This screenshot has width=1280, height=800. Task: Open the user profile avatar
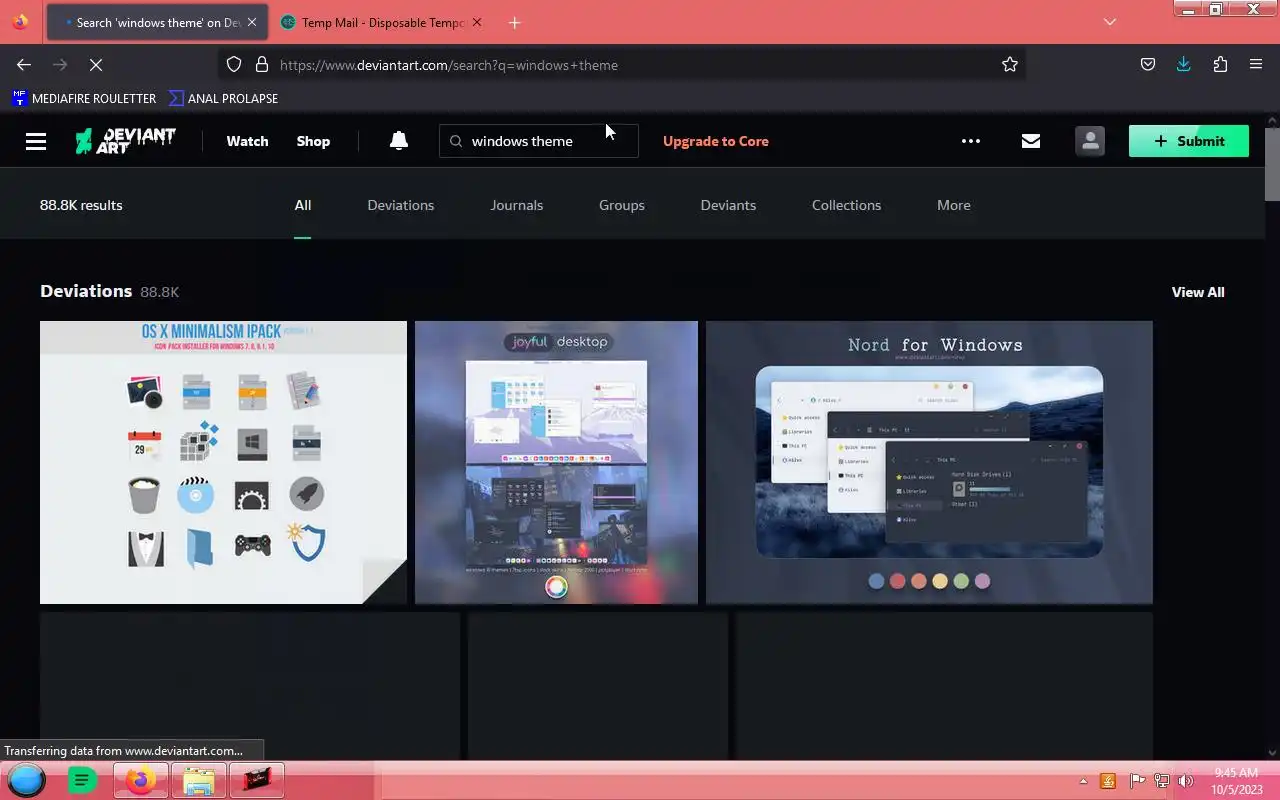click(1090, 141)
